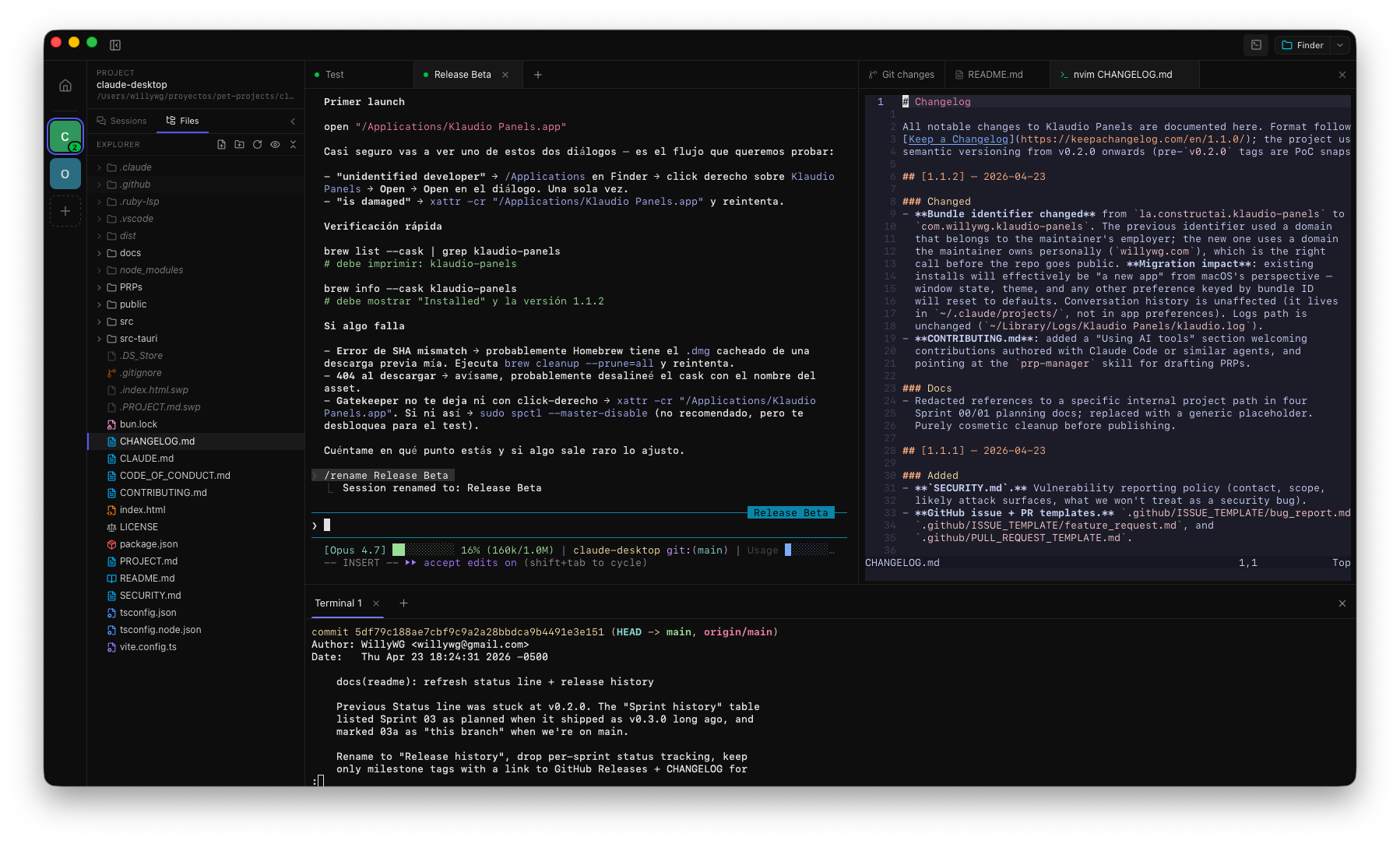The width and height of the screenshot is (1400, 844).
Task: Open tsconfig.json file
Action: click(195, 613)
